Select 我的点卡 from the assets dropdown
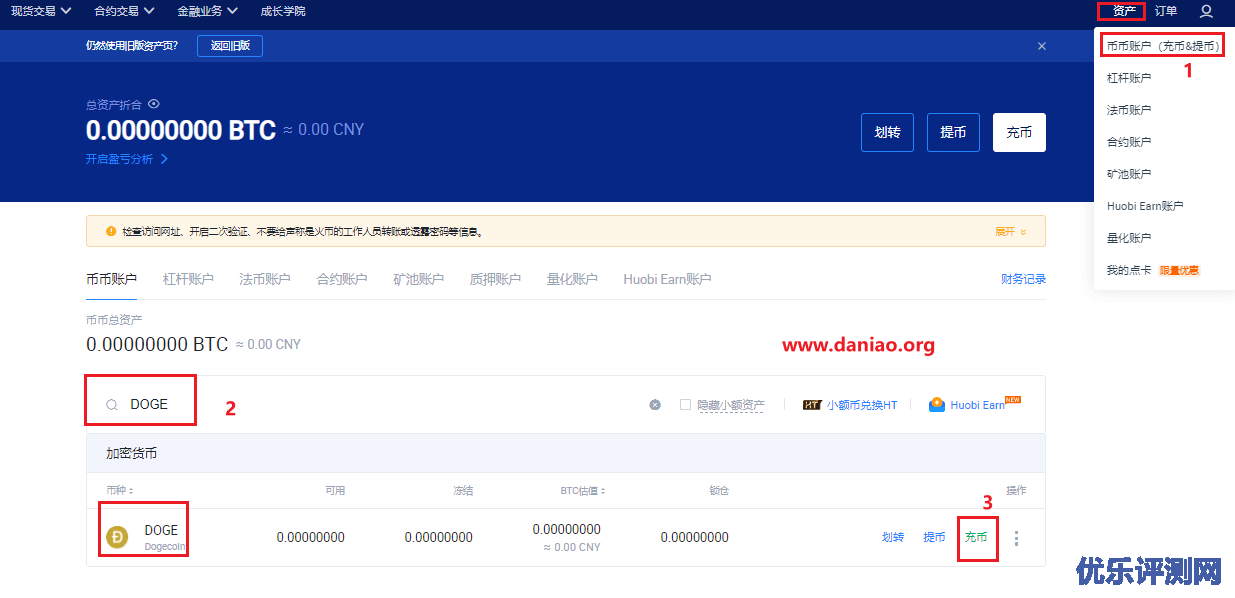The width and height of the screenshot is (1235, 598). 1129,270
